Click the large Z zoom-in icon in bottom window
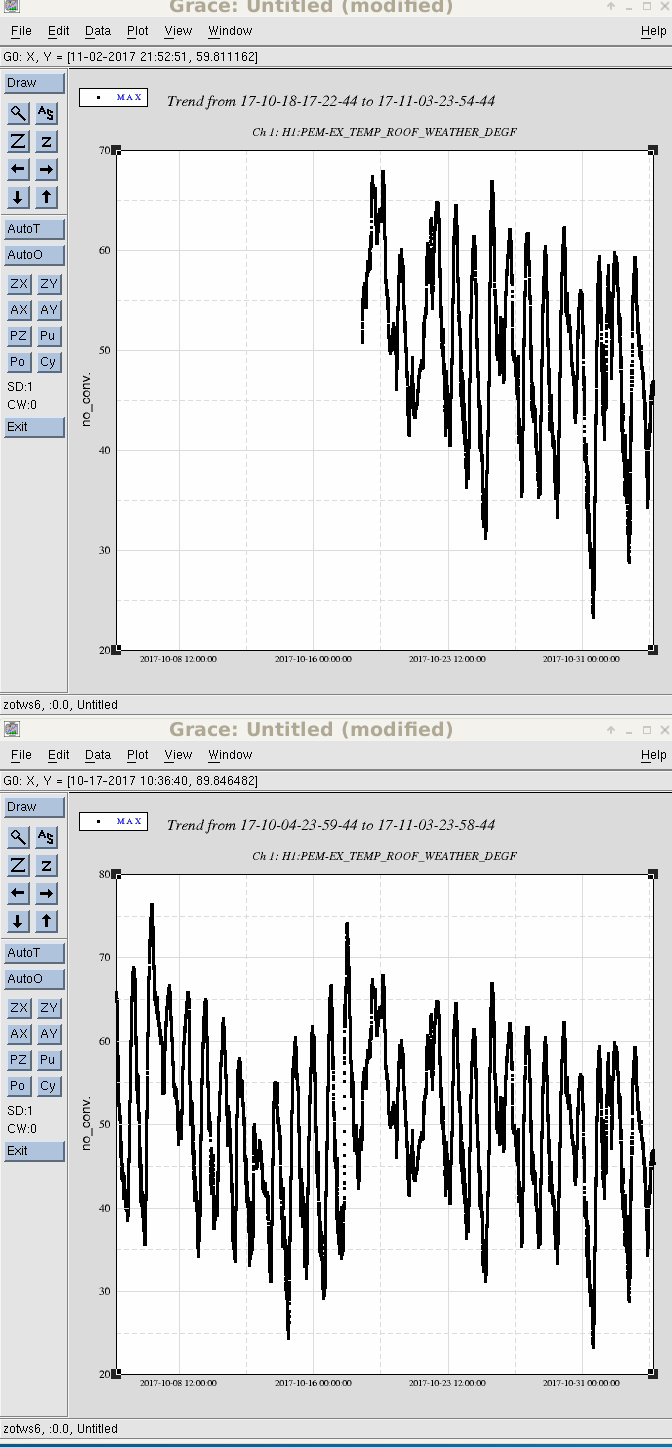 coord(19,865)
